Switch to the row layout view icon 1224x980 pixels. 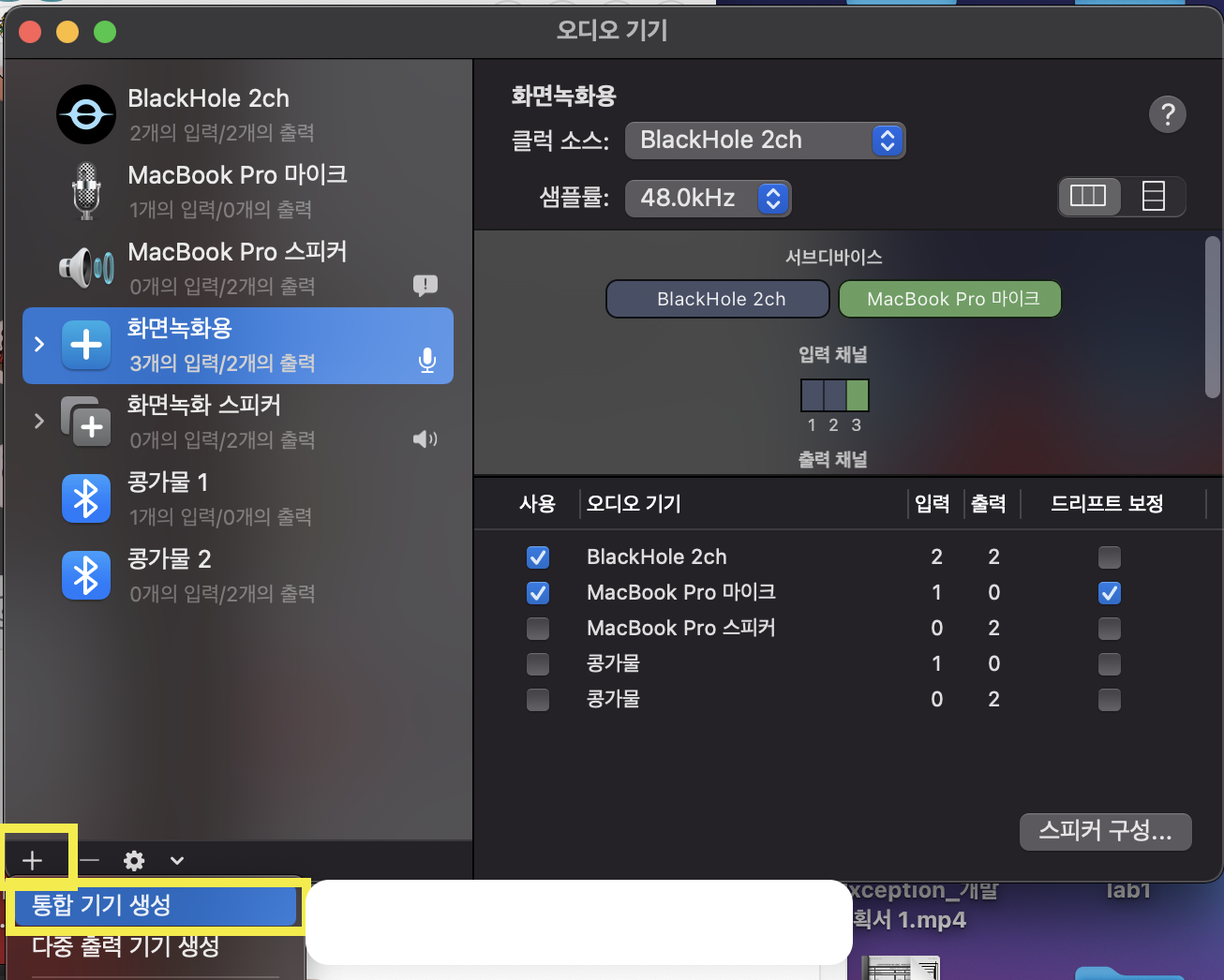1154,196
